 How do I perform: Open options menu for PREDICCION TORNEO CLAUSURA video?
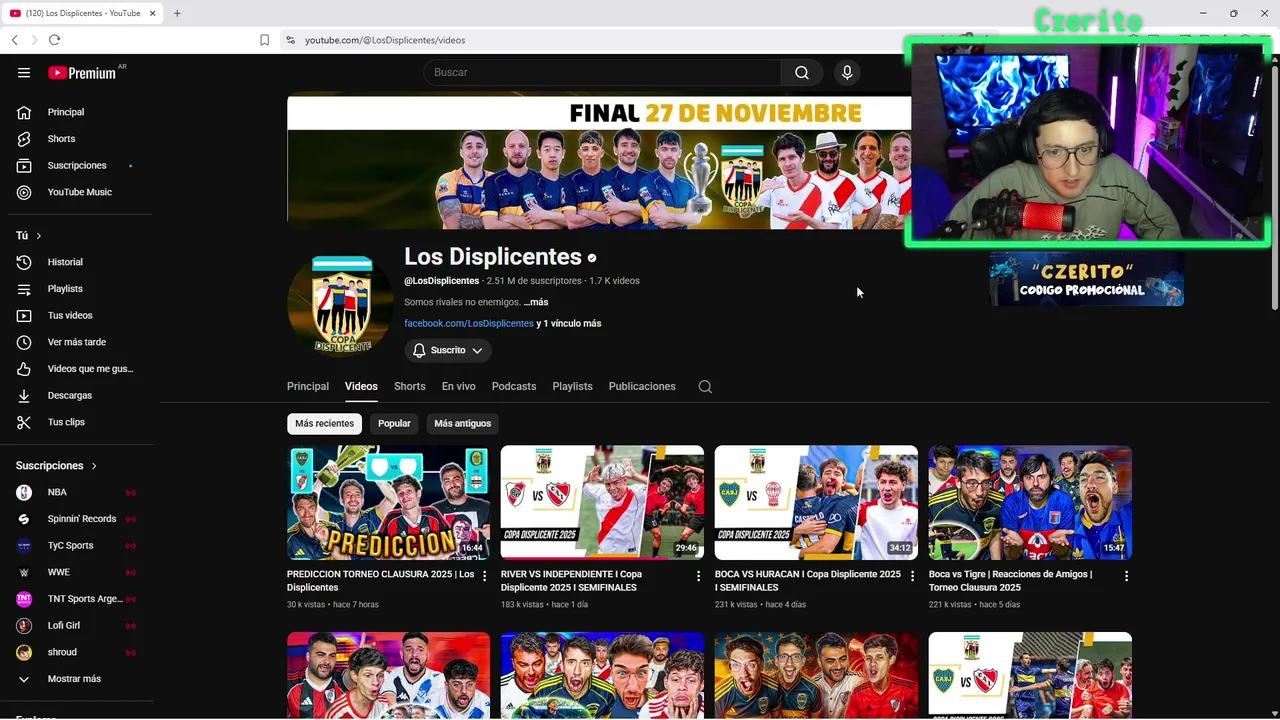click(x=484, y=576)
